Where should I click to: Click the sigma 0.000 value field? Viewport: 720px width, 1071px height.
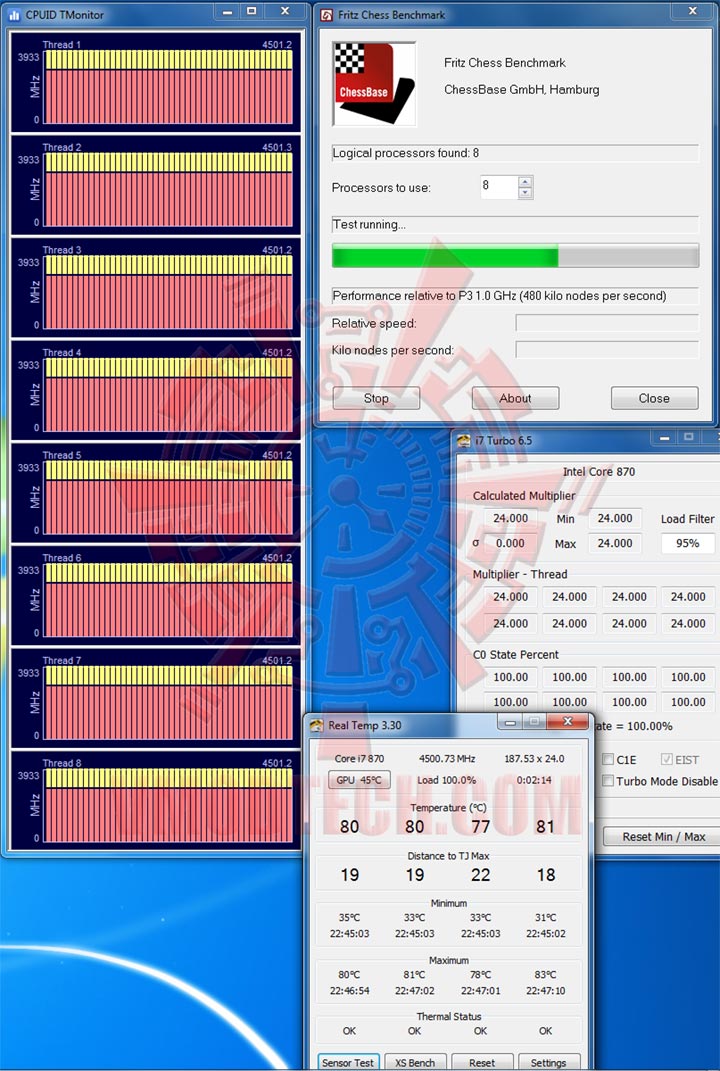coord(510,544)
